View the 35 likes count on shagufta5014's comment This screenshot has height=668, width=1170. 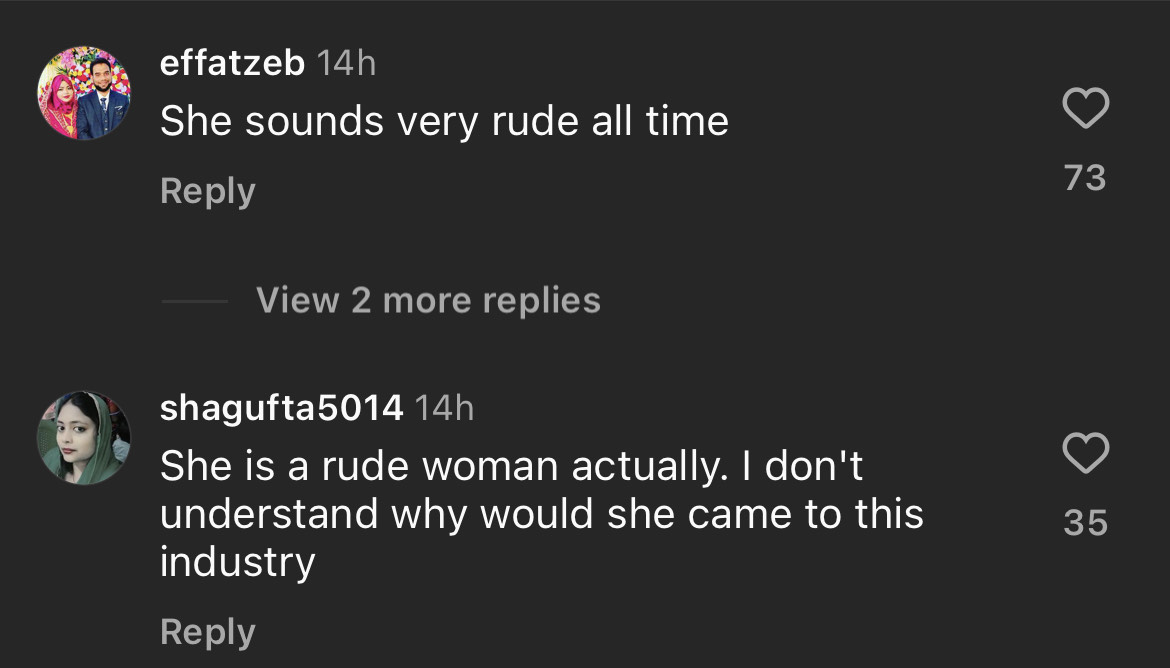tap(1085, 523)
